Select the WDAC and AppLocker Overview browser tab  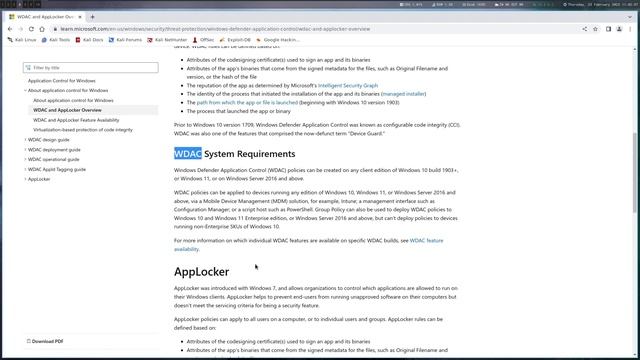pos(45,17)
